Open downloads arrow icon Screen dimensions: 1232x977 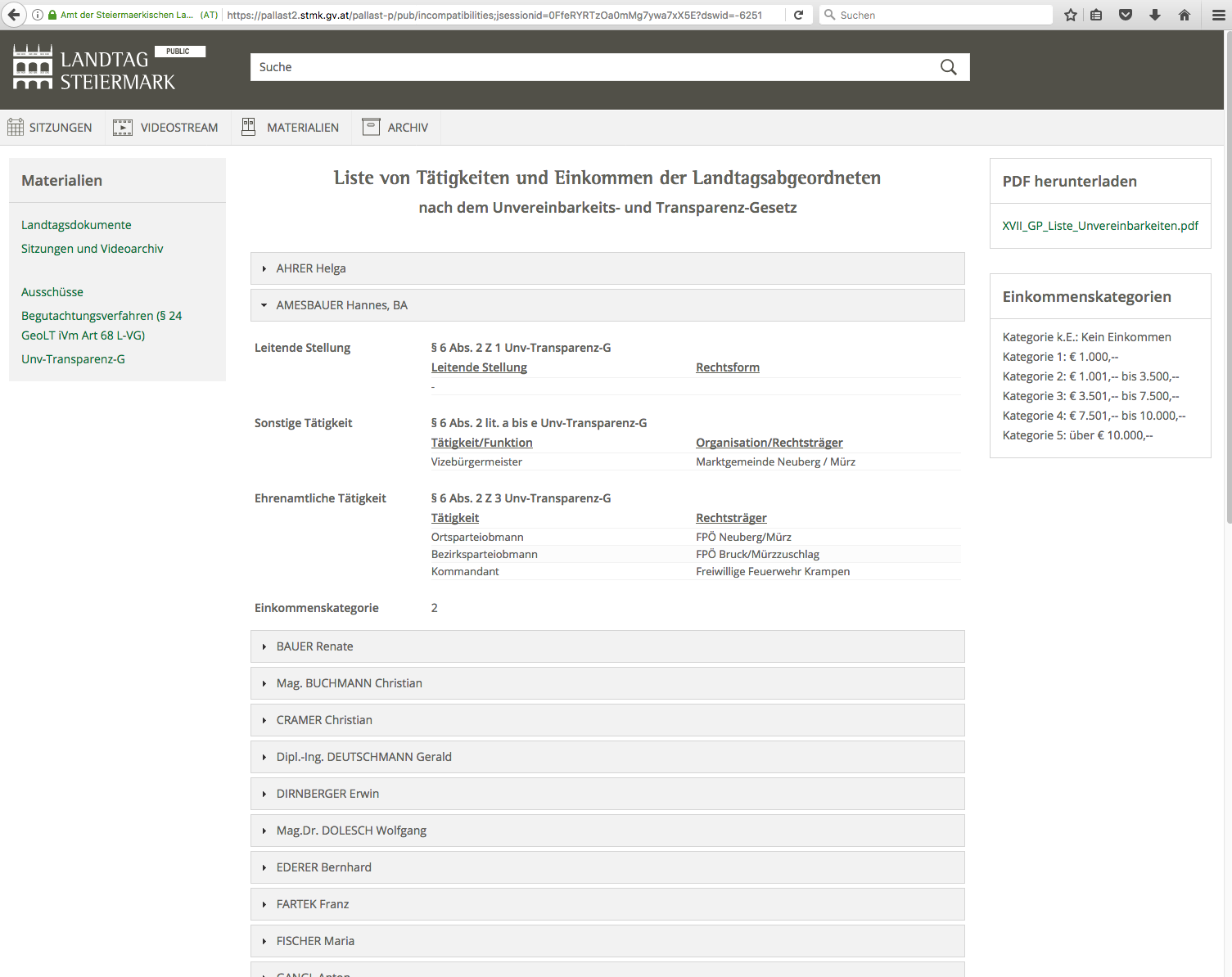point(1155,15)
